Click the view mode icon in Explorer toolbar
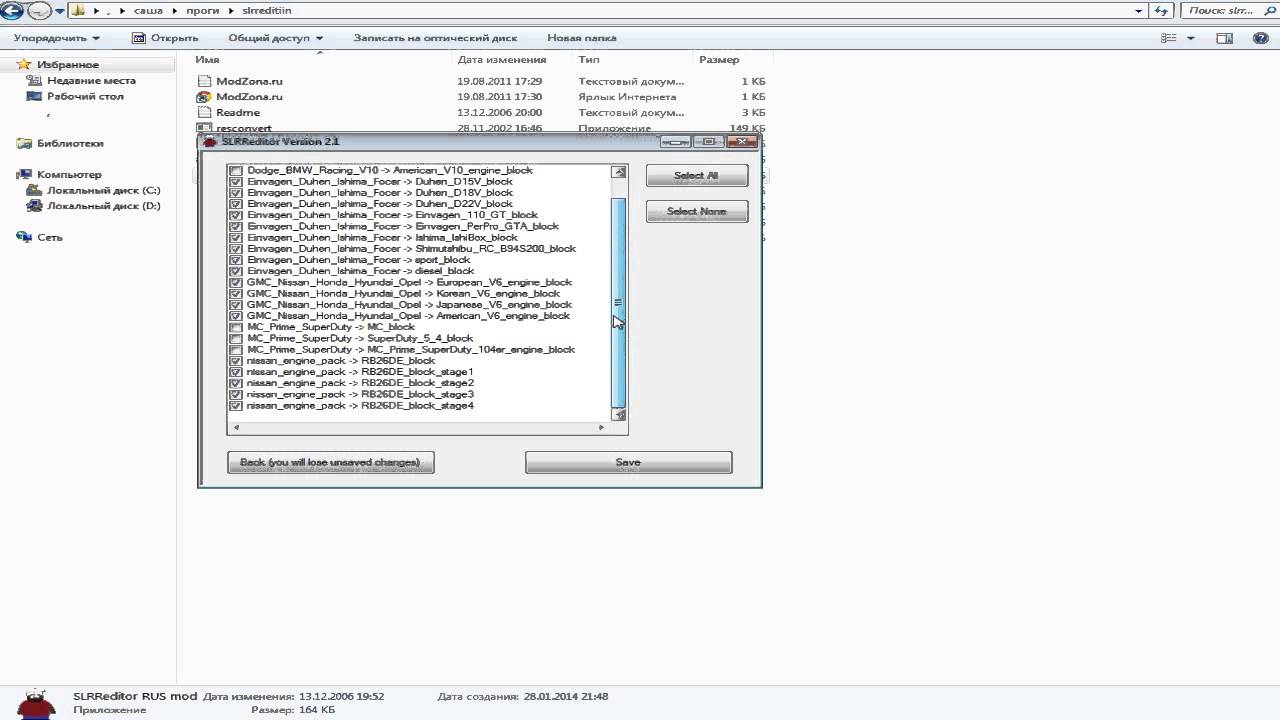Viewport: 1280px width, 720px height. [1168, 38]
